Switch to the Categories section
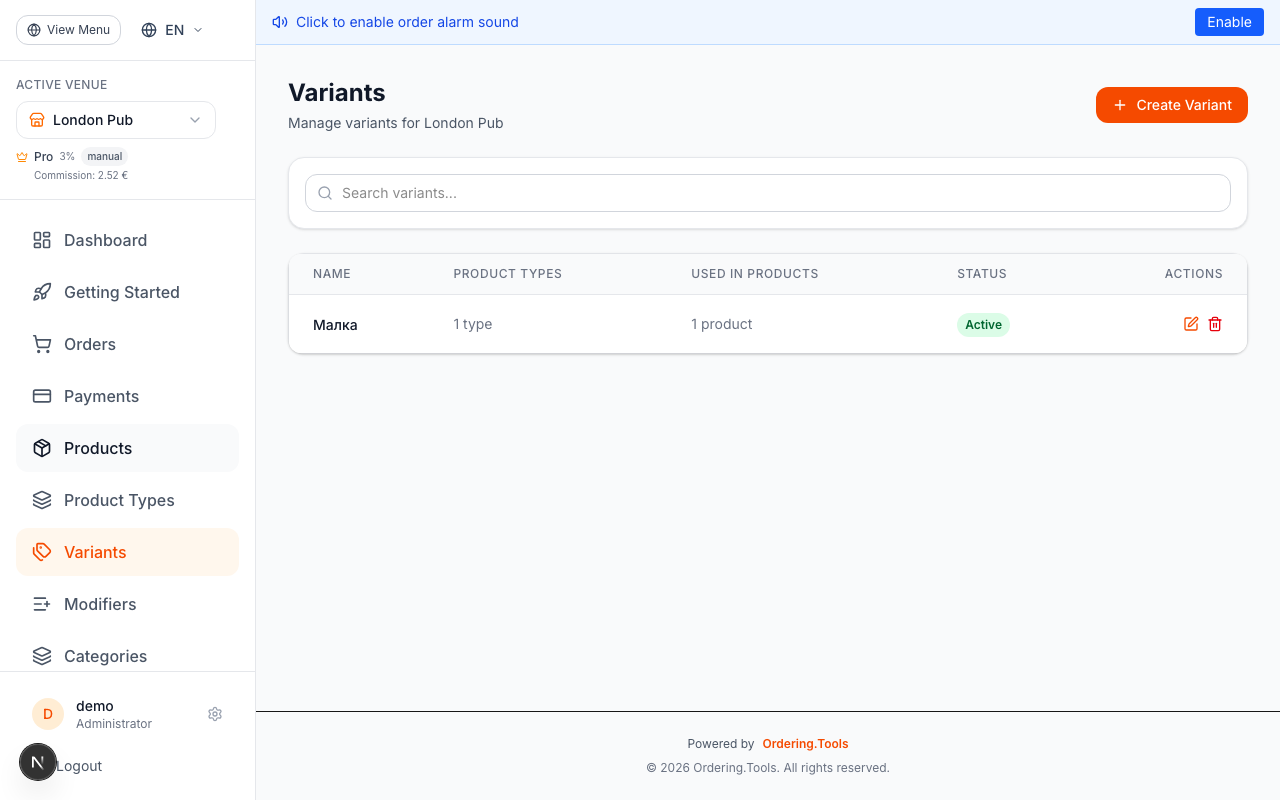The height and width of the screenshot is (800, 1280). click(x=105, y=656)
